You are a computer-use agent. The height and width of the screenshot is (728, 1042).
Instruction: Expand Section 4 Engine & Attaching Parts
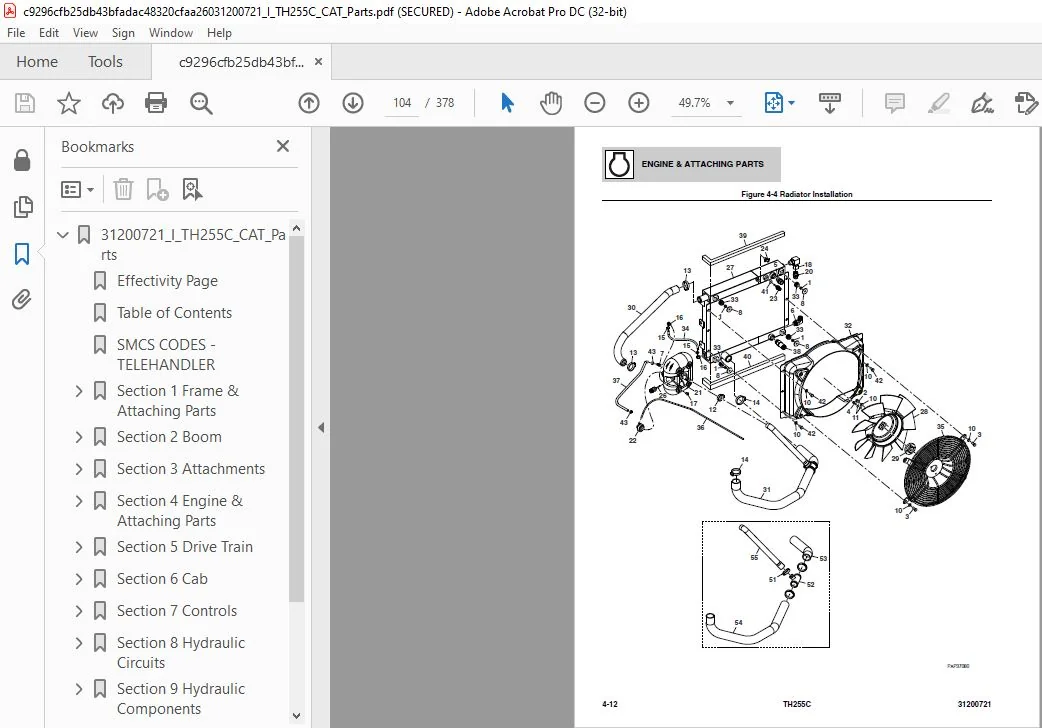coord(79,501)
